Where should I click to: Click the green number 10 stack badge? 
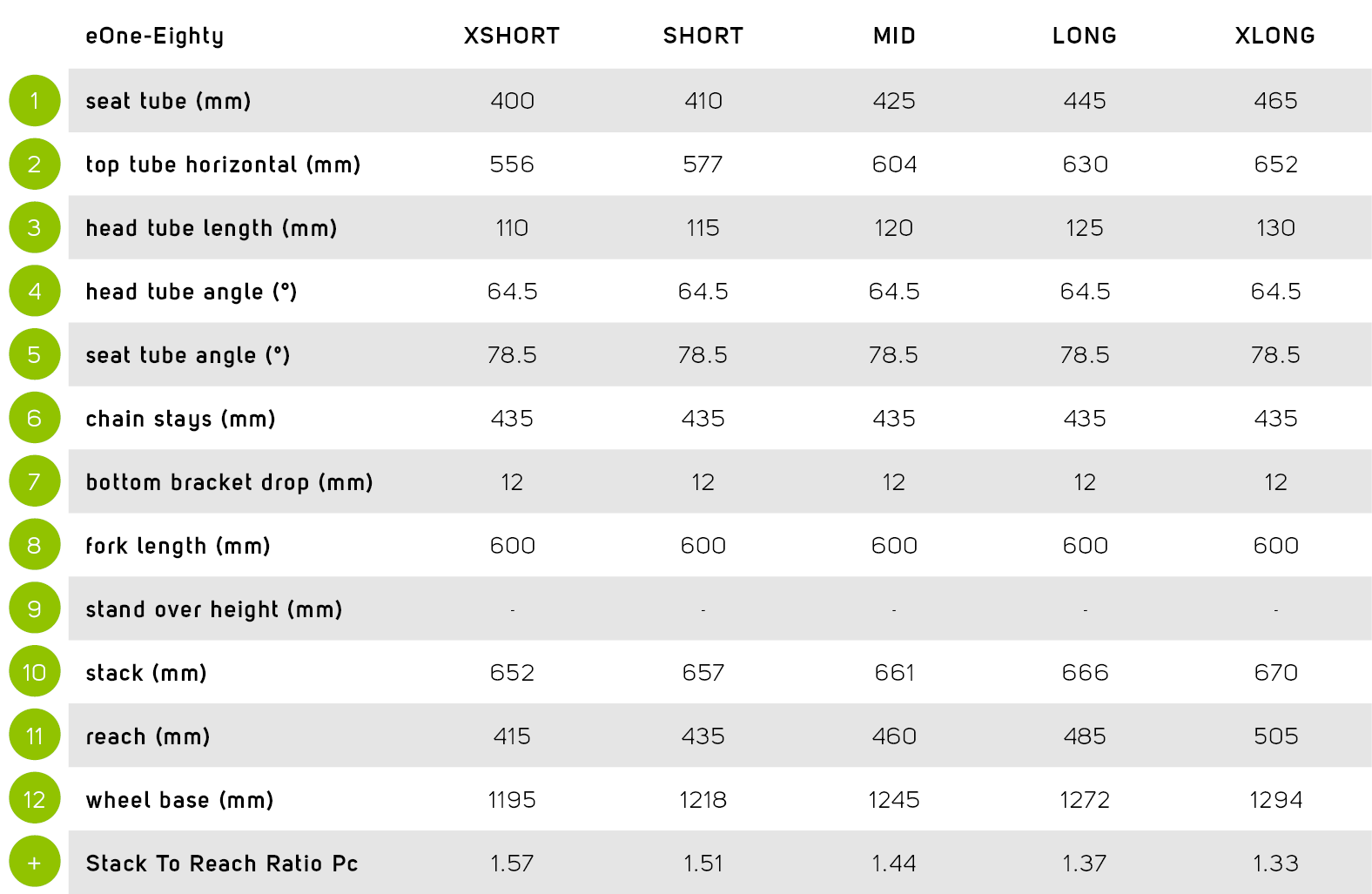click(34, 673)
